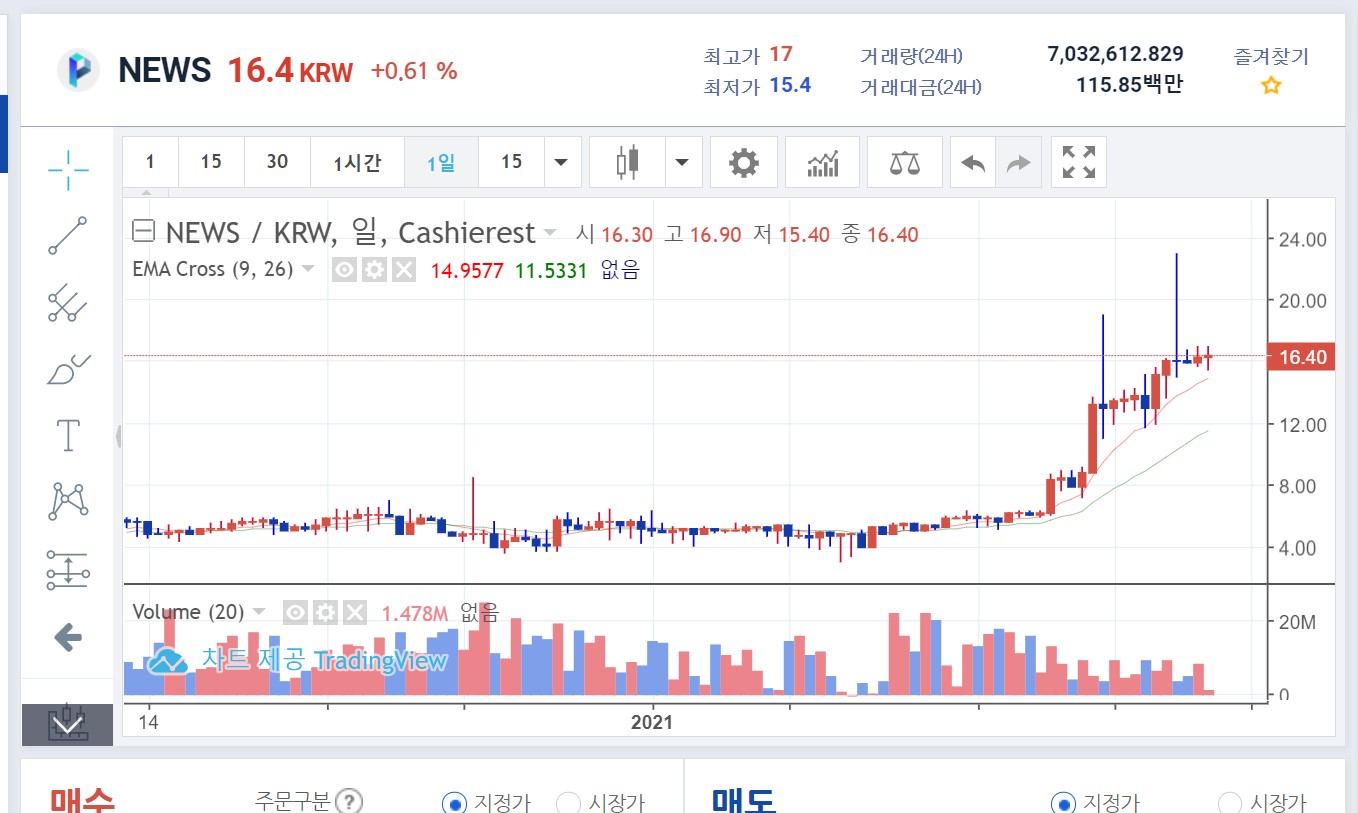Click the candlestick chart type icon

coord(628,162)
